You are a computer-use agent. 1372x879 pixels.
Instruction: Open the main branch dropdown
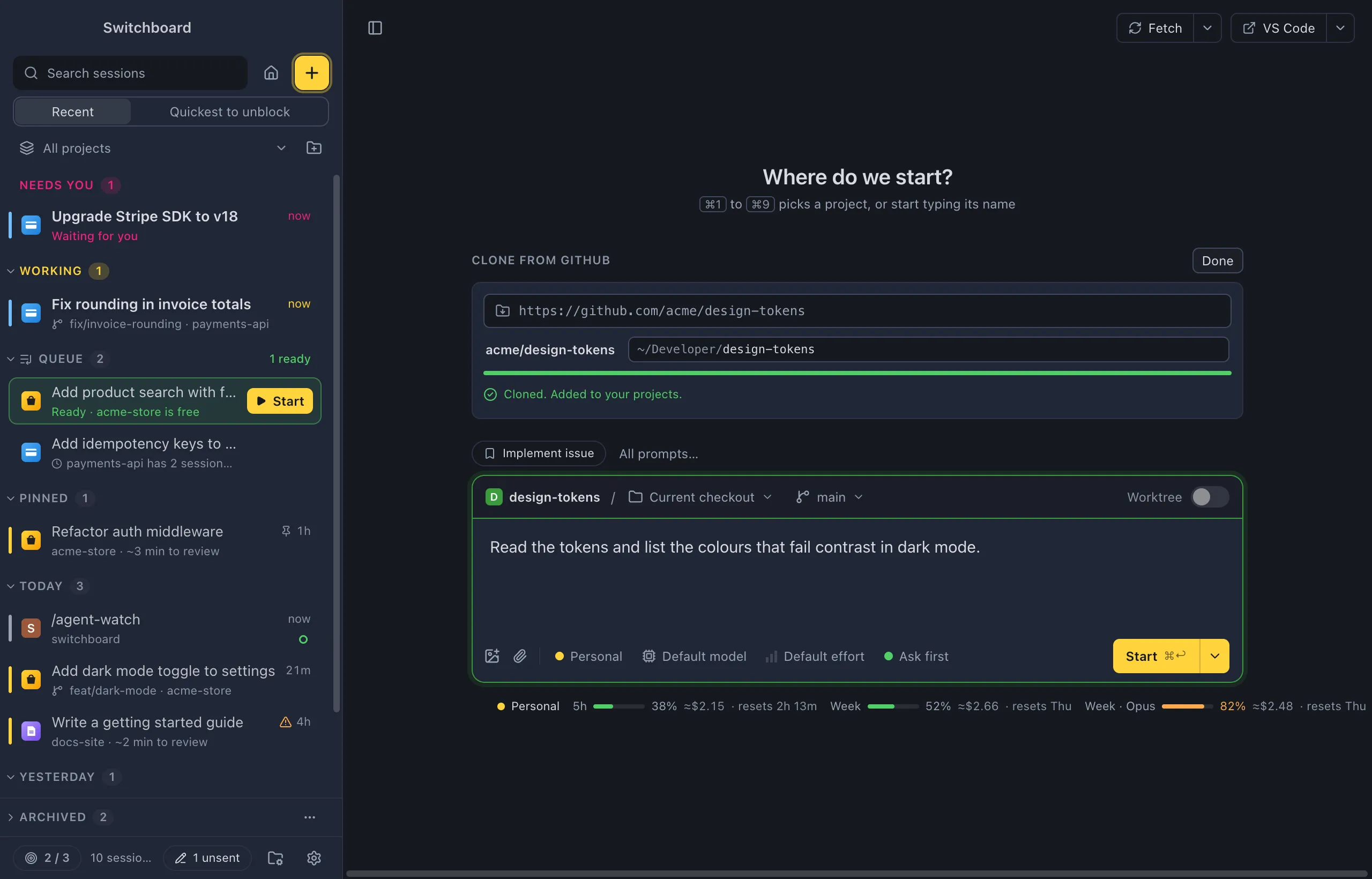coord(830,496)
